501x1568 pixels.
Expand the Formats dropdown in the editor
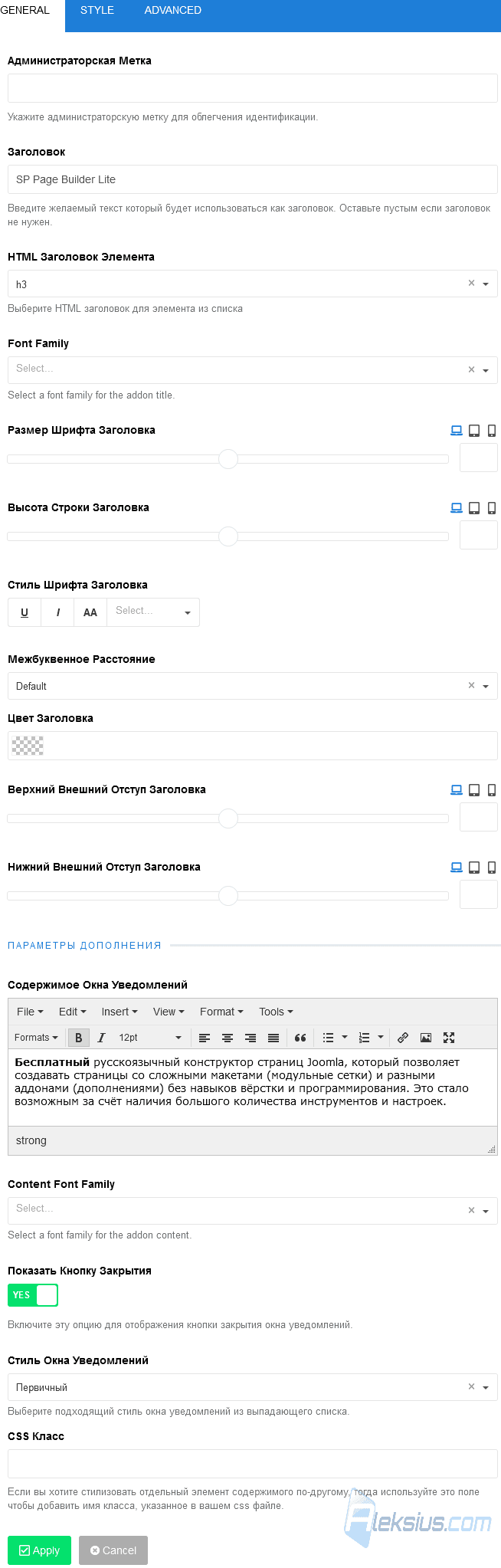tap(36, 1038)
